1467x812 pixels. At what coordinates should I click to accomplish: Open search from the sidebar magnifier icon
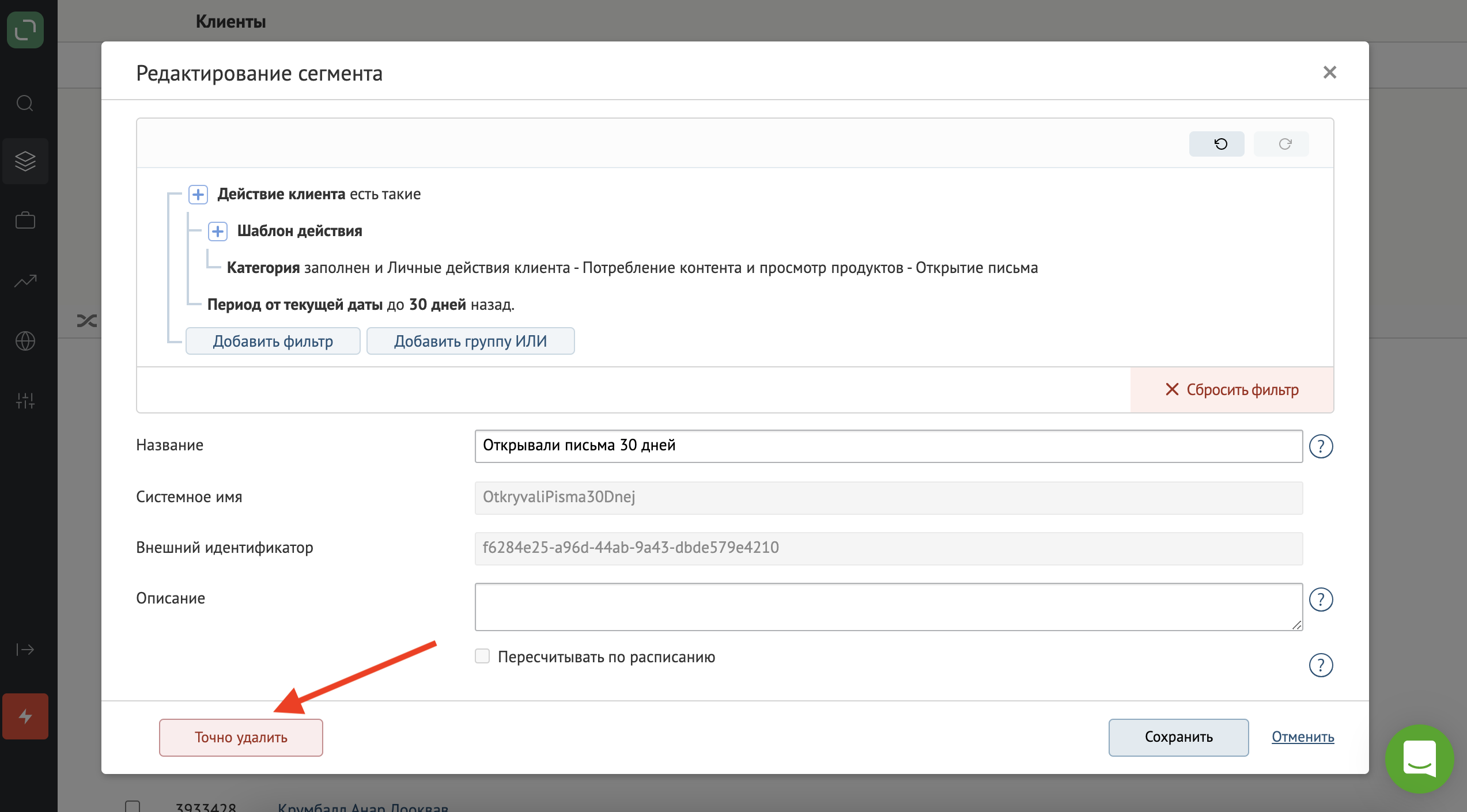coord(25,104)
